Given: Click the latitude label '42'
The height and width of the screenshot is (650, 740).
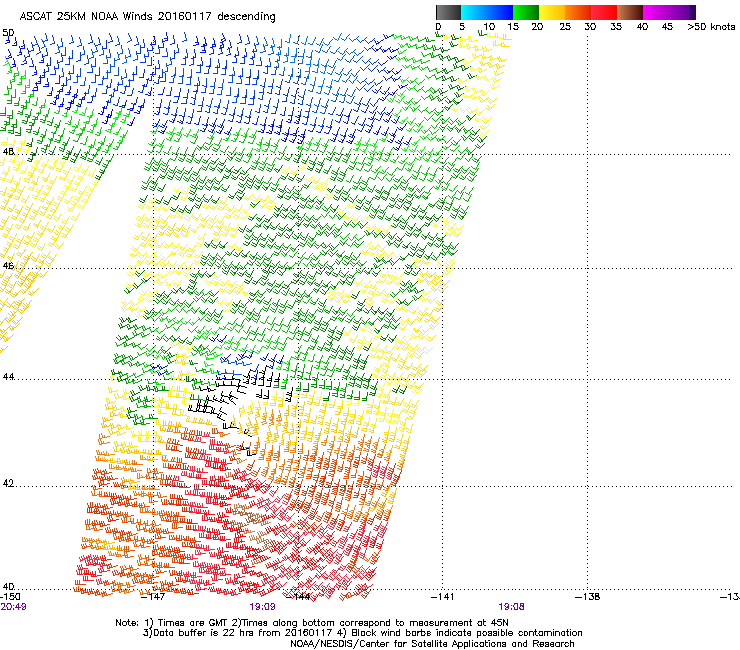Looking at the screenshot, I should click(8, 483).
